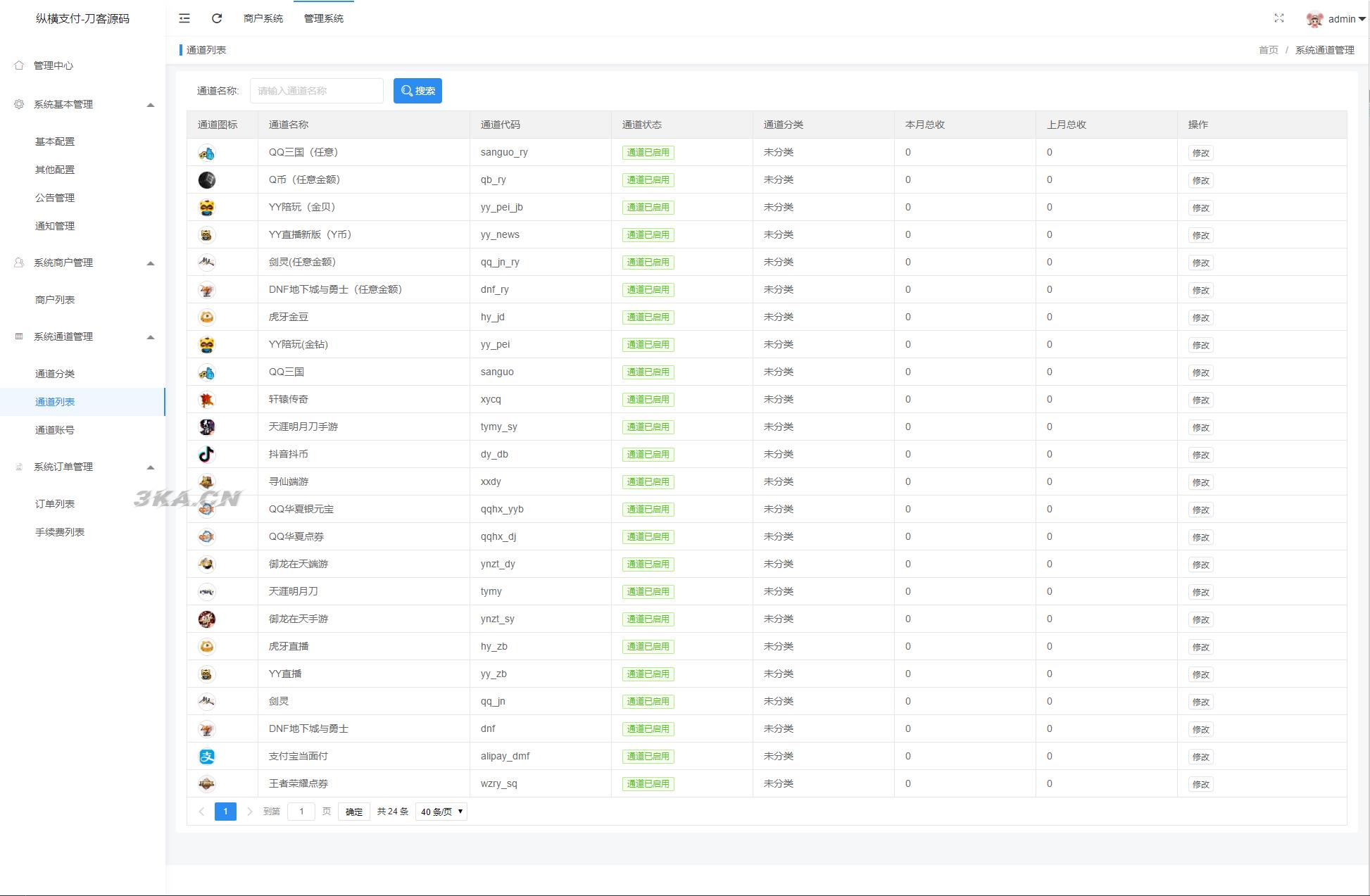
Task: Collapse the 系统订单管理 sidebar group
Action: 151,467
